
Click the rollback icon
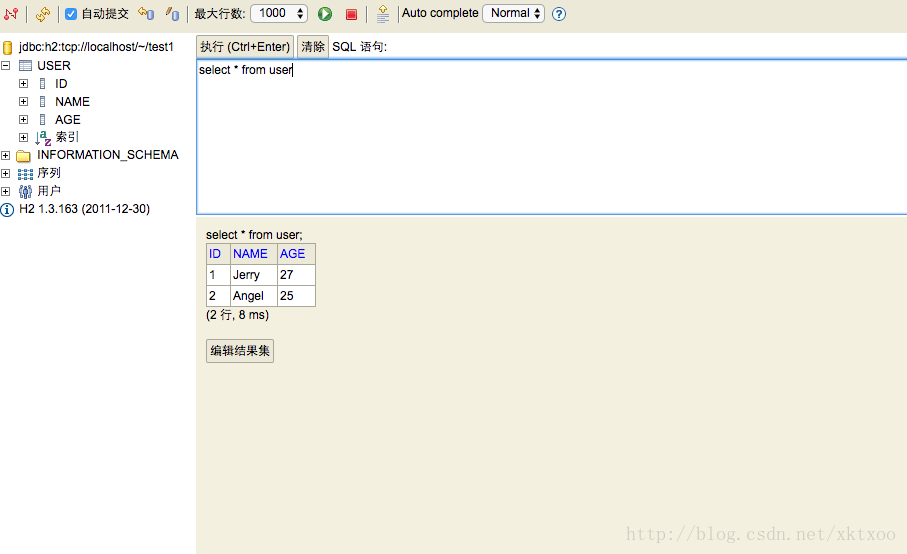coord(146,13)
